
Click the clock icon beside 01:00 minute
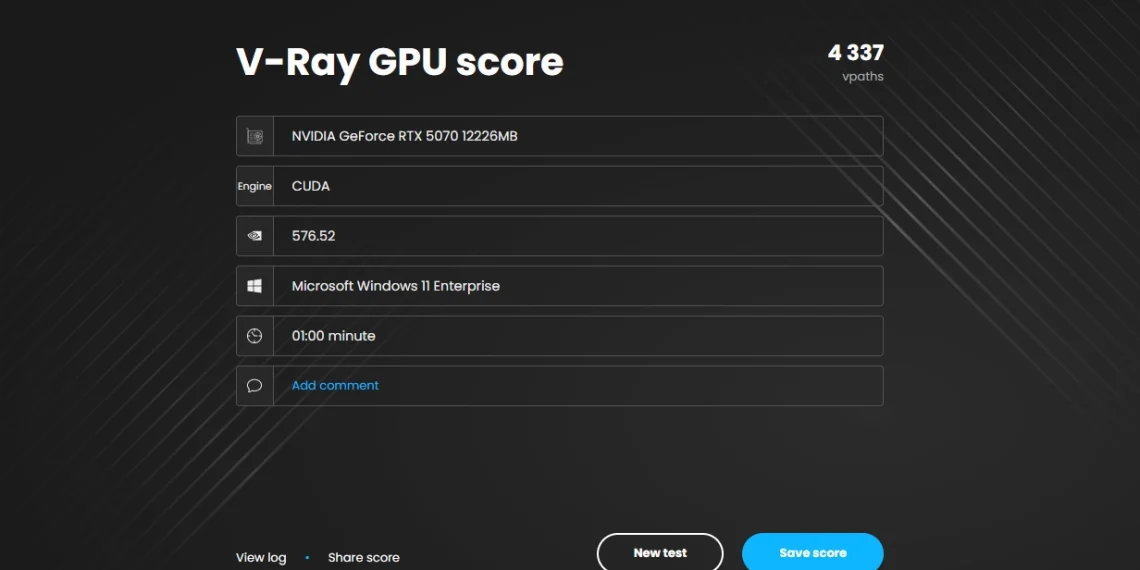click(x=254, y=336)
